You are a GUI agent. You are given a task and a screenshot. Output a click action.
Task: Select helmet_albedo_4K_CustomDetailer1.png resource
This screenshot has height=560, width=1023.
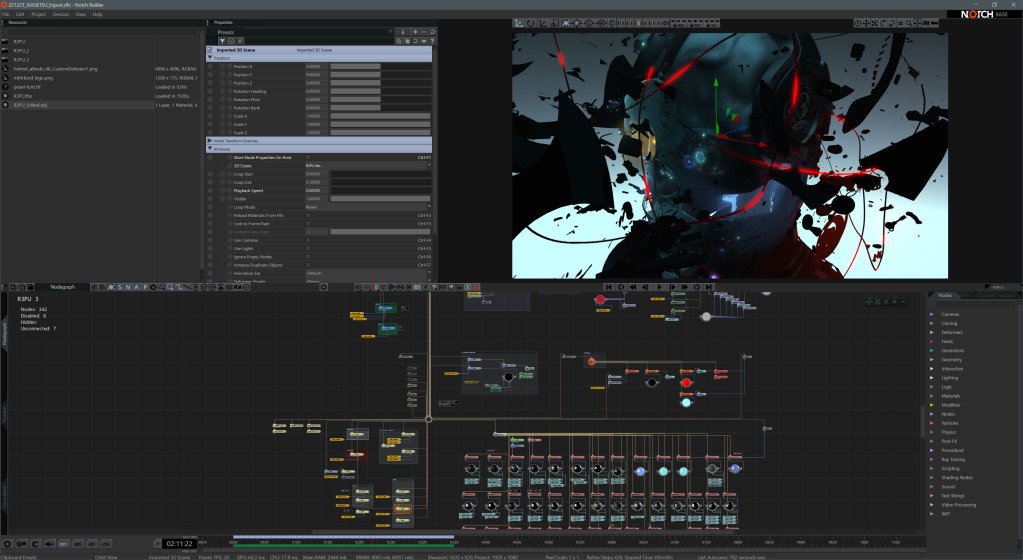tap(56, 68)
